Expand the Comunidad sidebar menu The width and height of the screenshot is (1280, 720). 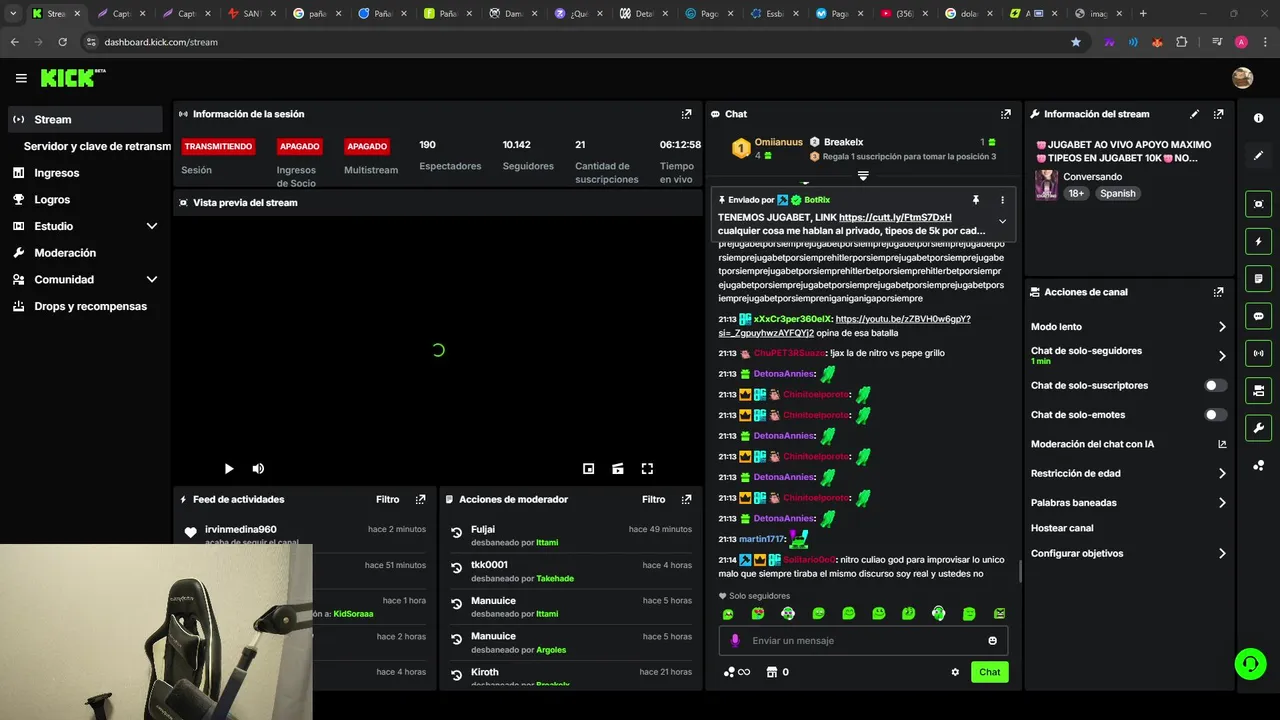point(152,280)
